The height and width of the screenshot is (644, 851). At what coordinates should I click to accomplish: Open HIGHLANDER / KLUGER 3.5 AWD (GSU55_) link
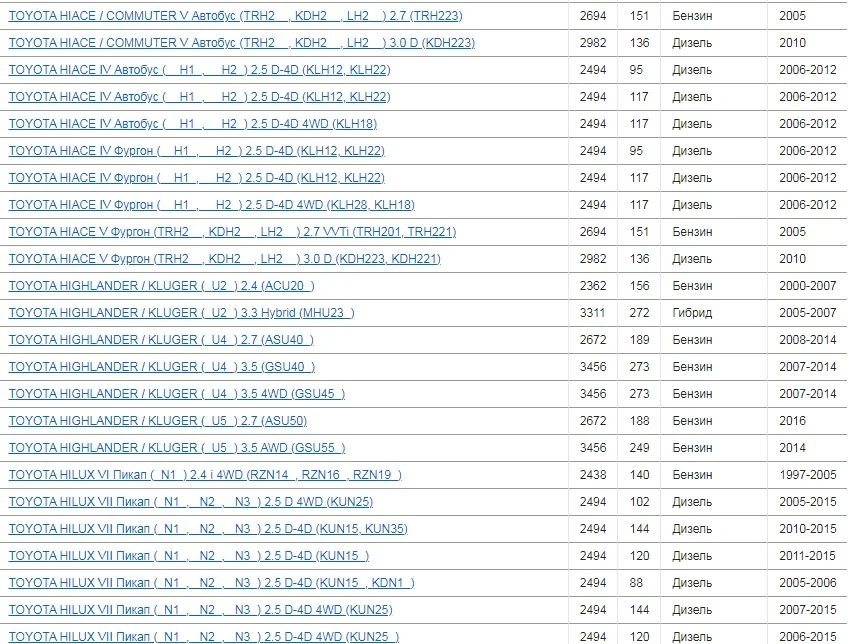tap(177, 448)
